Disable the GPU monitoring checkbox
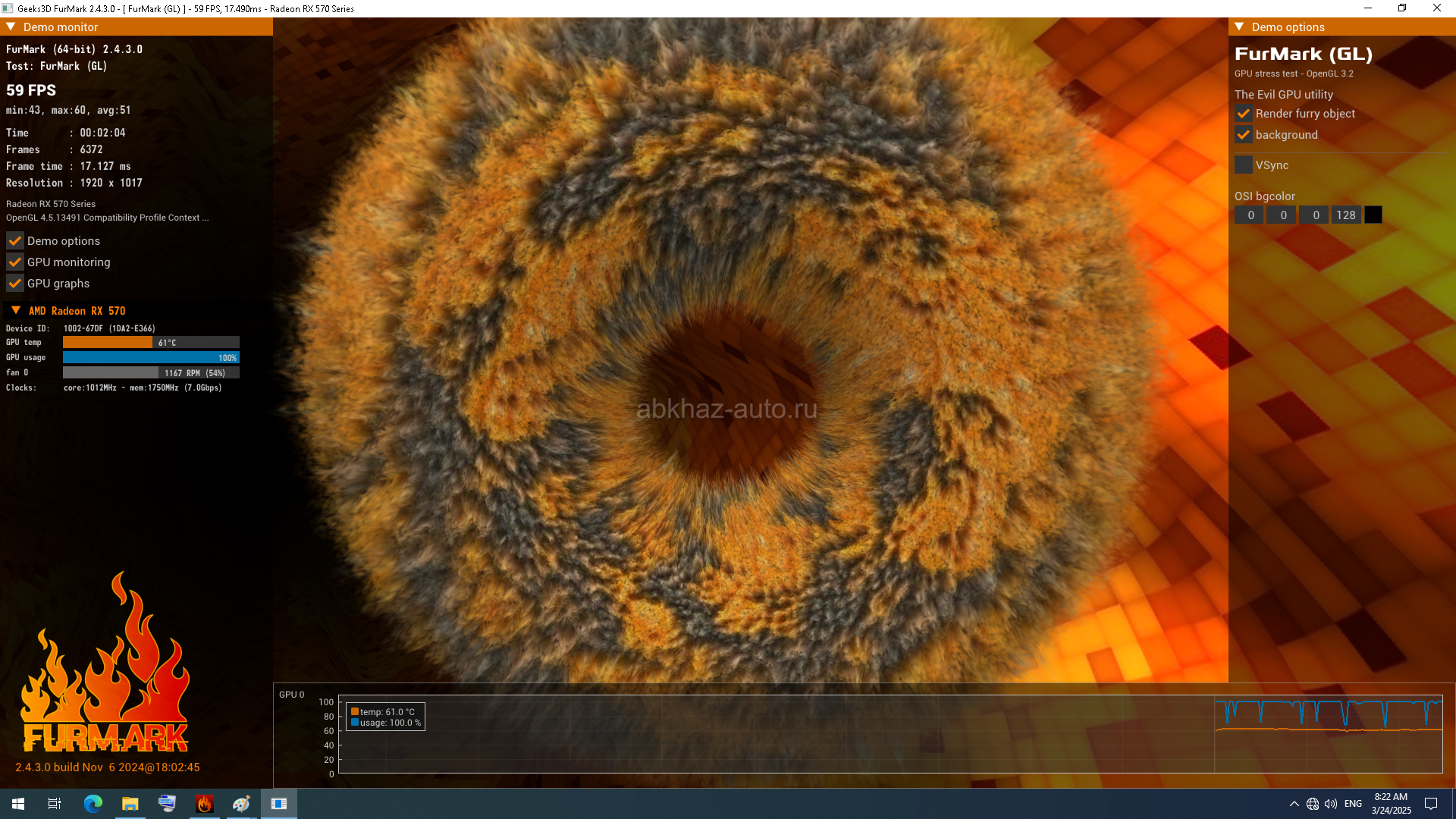 (x=14, y=262)
